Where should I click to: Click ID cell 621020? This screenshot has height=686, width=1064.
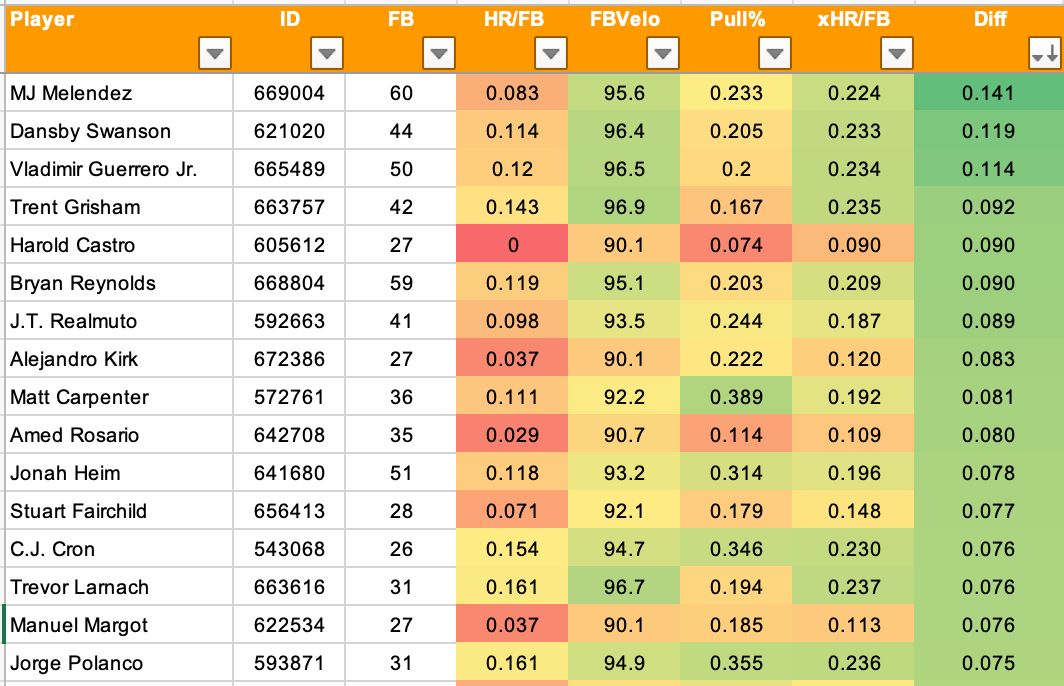(289, 130)
